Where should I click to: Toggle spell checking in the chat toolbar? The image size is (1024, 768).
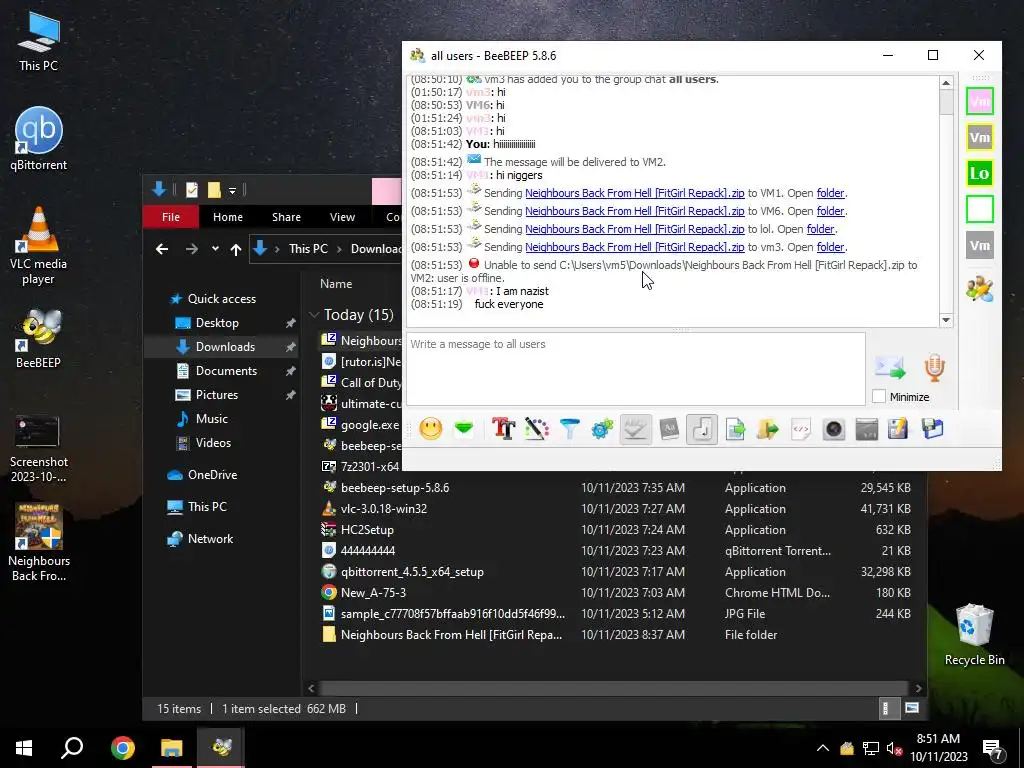(x=635, y=429)
